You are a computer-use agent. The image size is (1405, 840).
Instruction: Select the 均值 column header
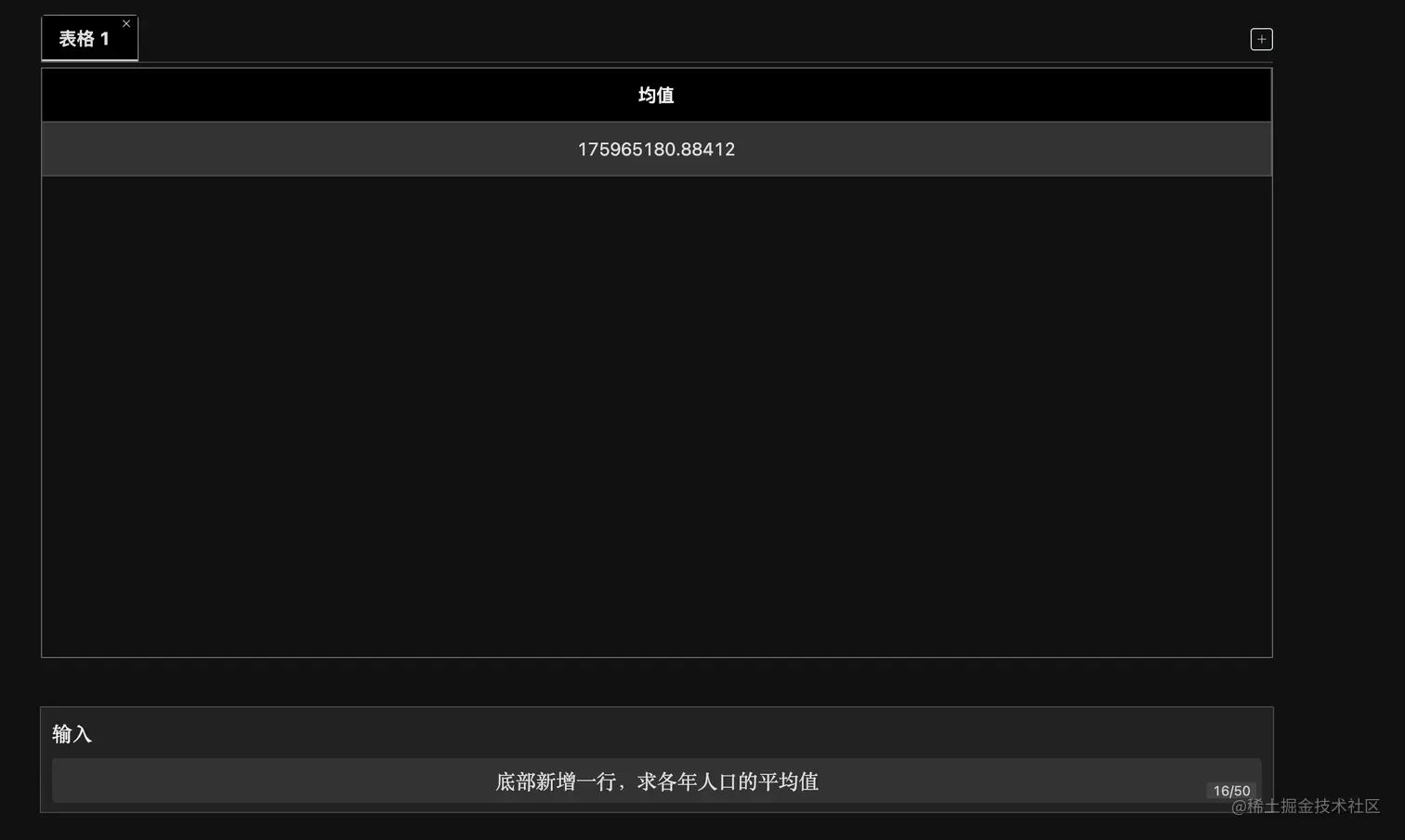[x=656, y=95]
